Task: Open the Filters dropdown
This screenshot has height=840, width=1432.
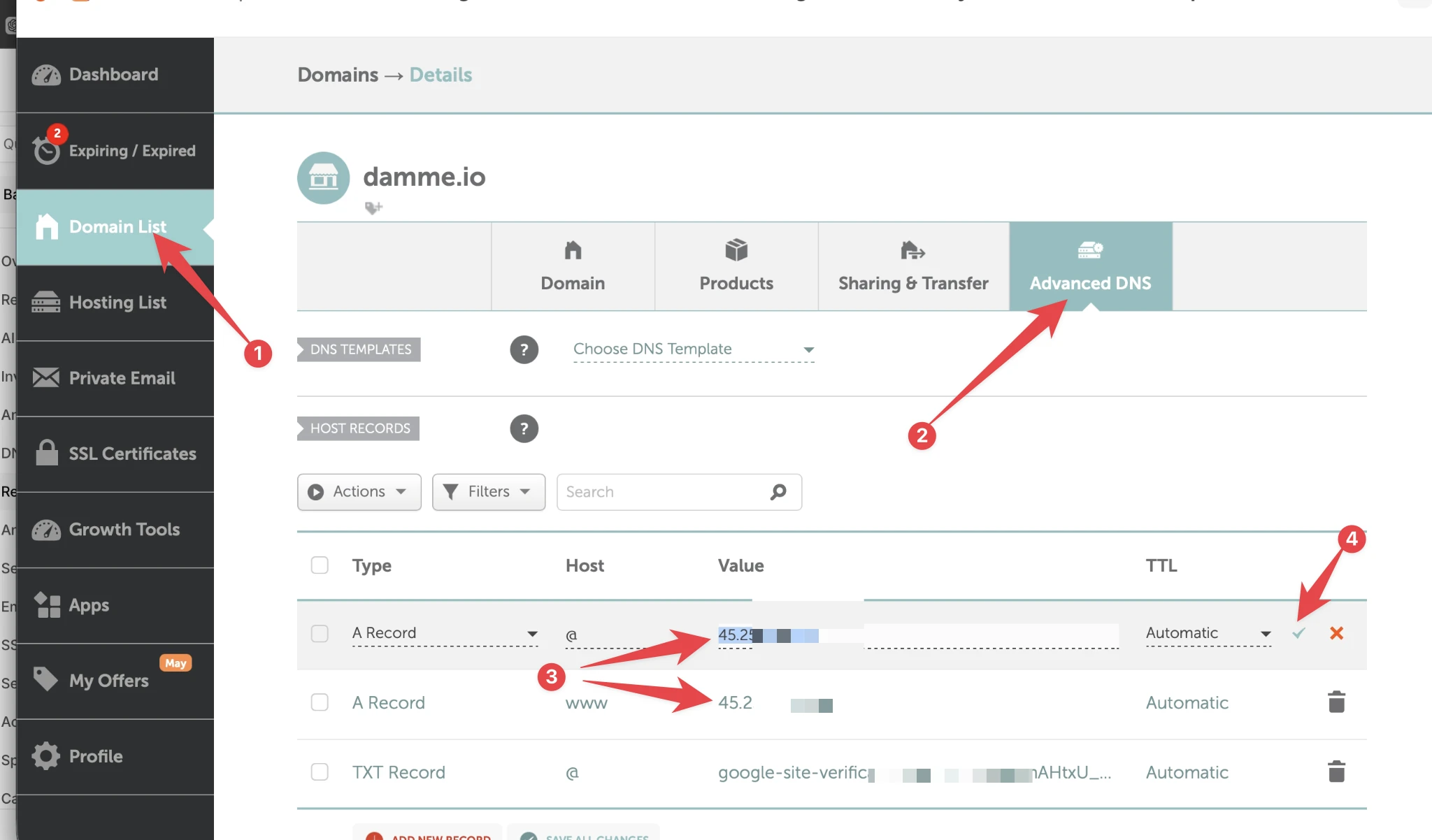Action: click(489, 492)
